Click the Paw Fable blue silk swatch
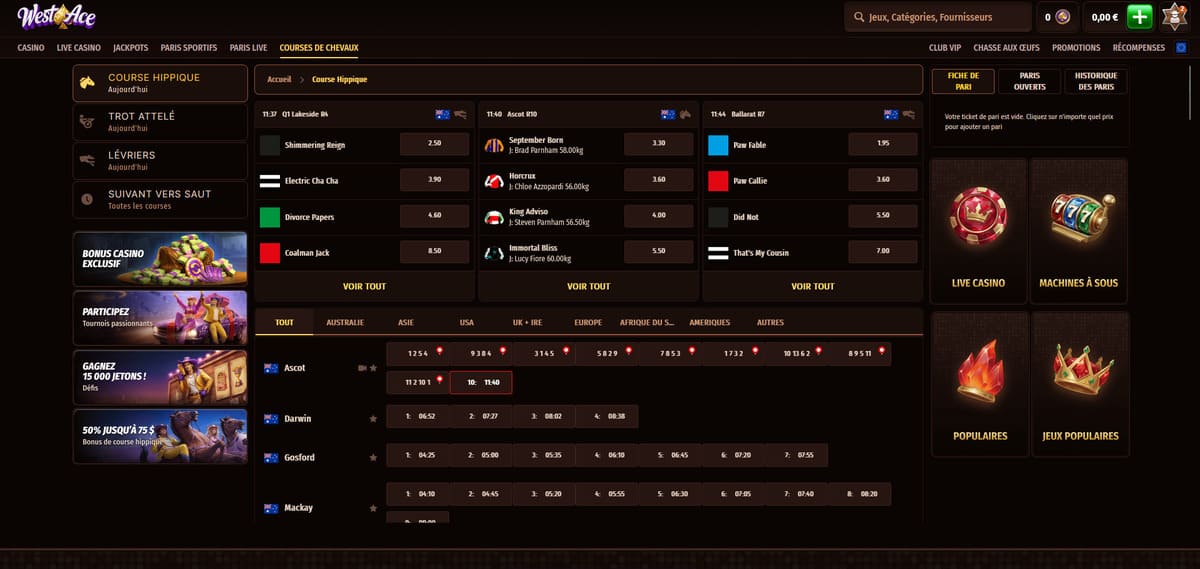Image resolution: width=1200 pixels, height=569 pixels. click(718, 145)
